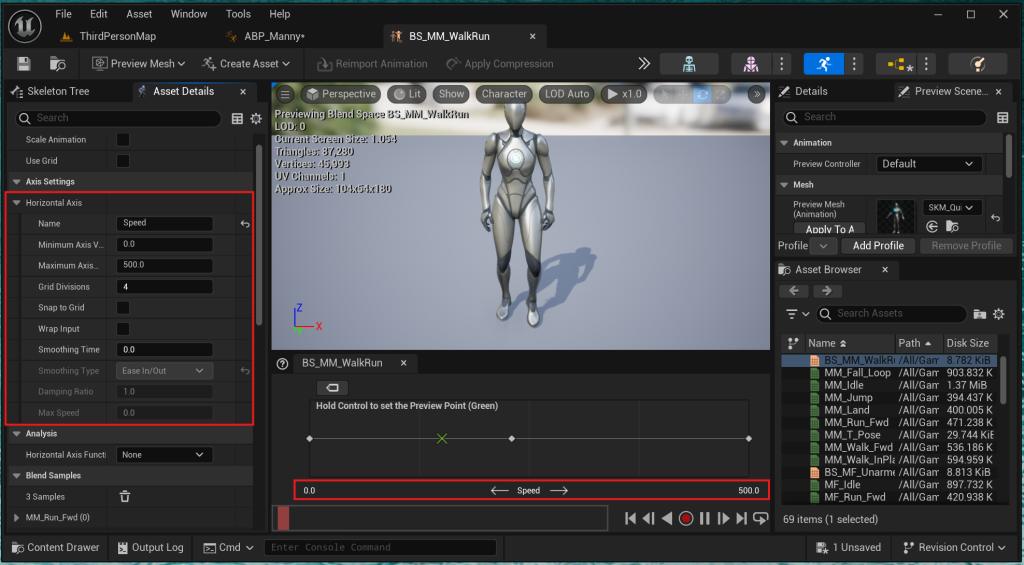
Task: Click the Maximum Axis Value 500.0 field
Action: click(x=164, y=266)
